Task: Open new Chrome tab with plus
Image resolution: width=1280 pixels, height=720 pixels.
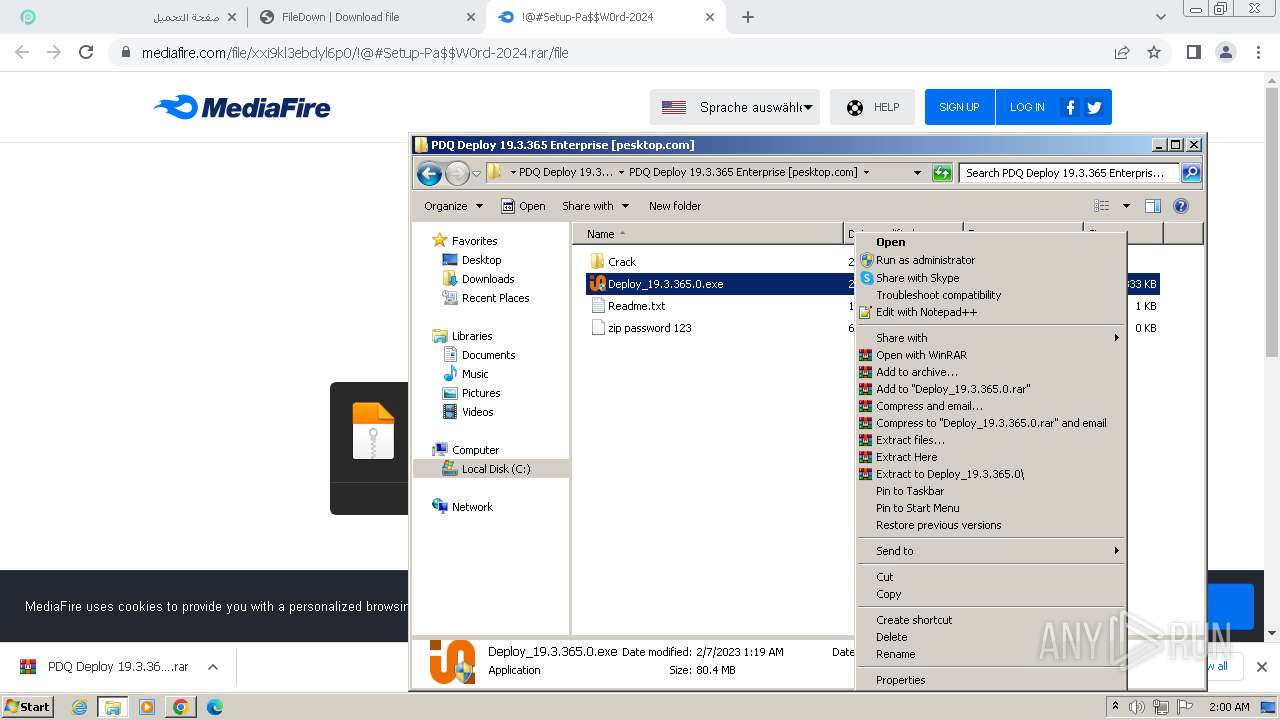Action: (748, 17)
